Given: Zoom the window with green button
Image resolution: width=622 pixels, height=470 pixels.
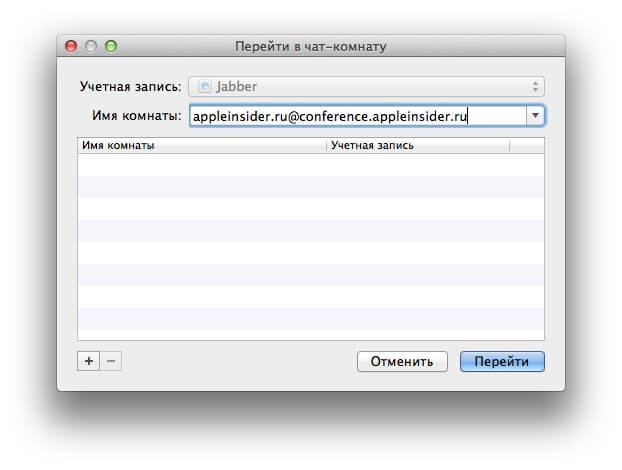Looking at the screenshot, I should coord(111,46).
